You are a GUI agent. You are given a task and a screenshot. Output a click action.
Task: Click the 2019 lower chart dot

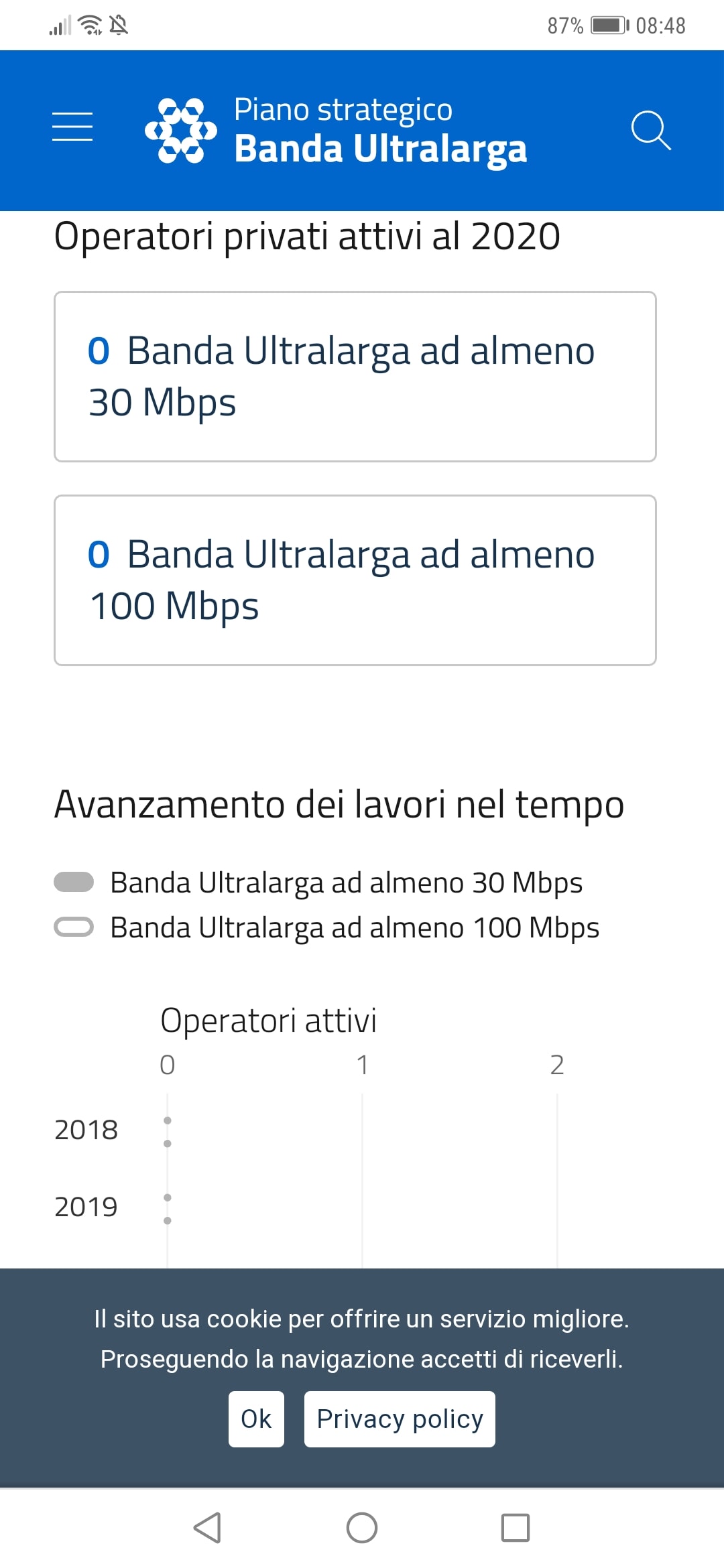pos(168,1221)
